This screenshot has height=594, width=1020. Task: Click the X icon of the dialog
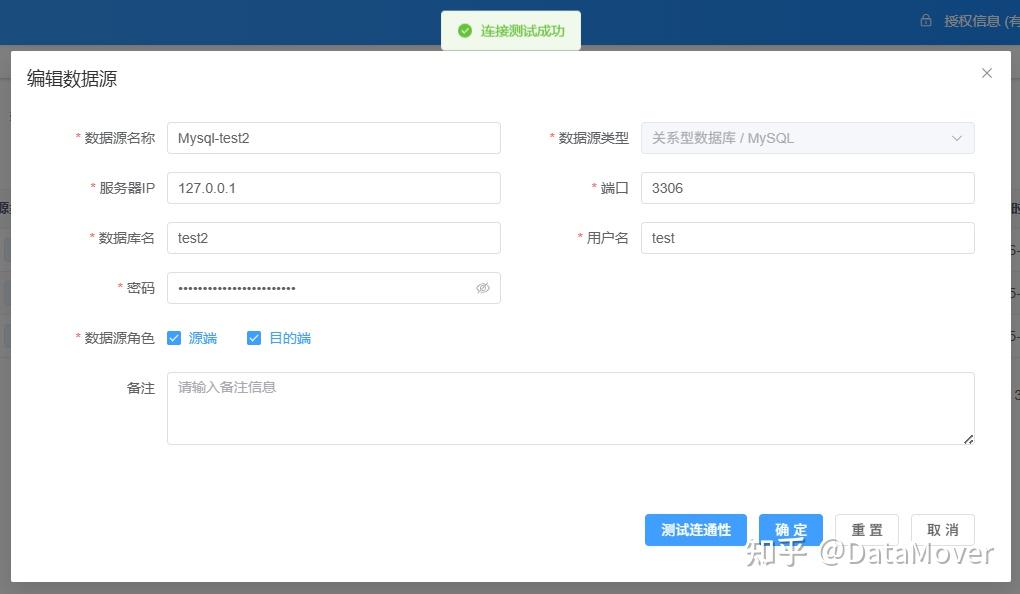pyautogui.click(x=987, y=73)
